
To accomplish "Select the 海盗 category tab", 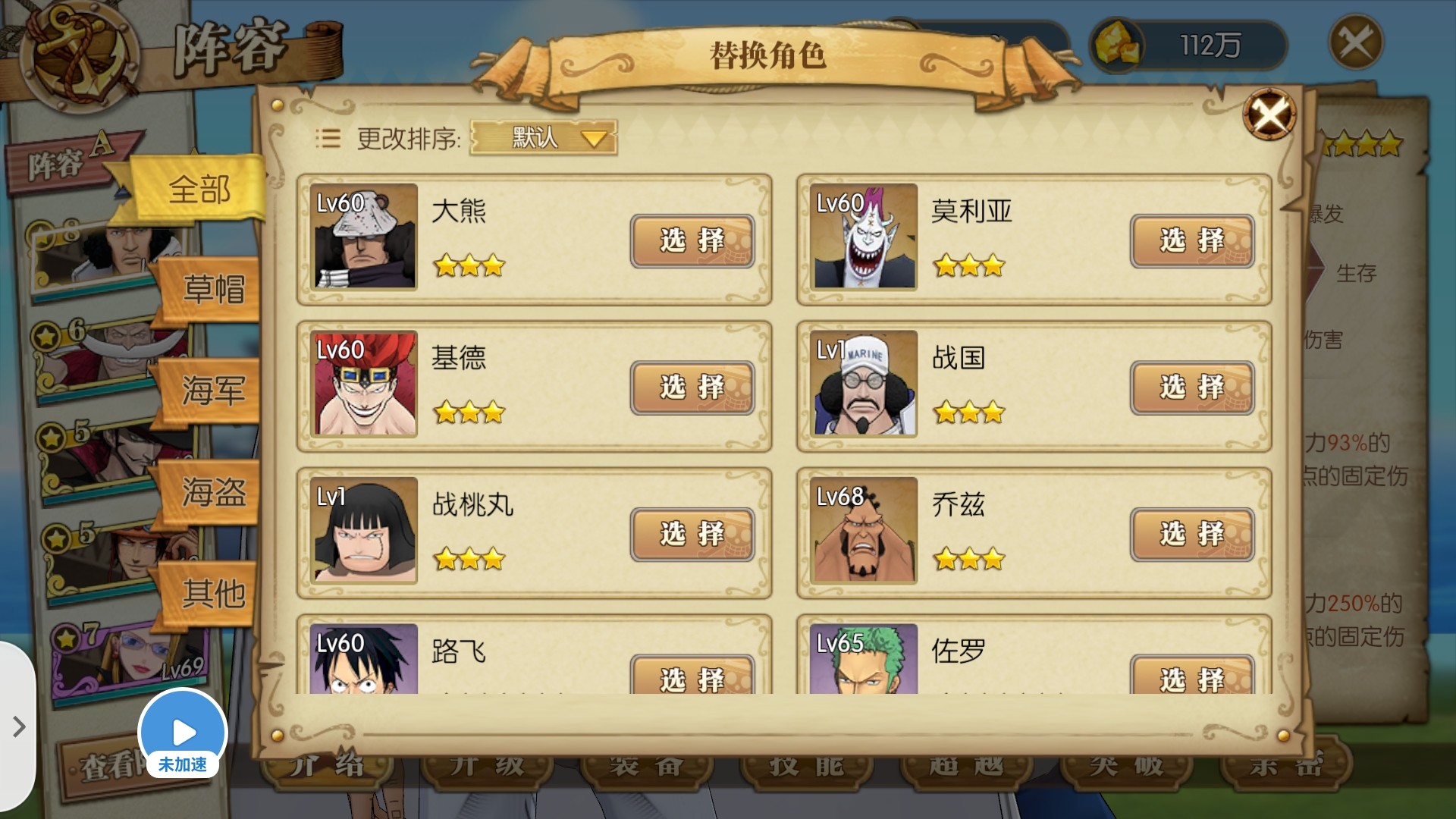I will 212,493.
